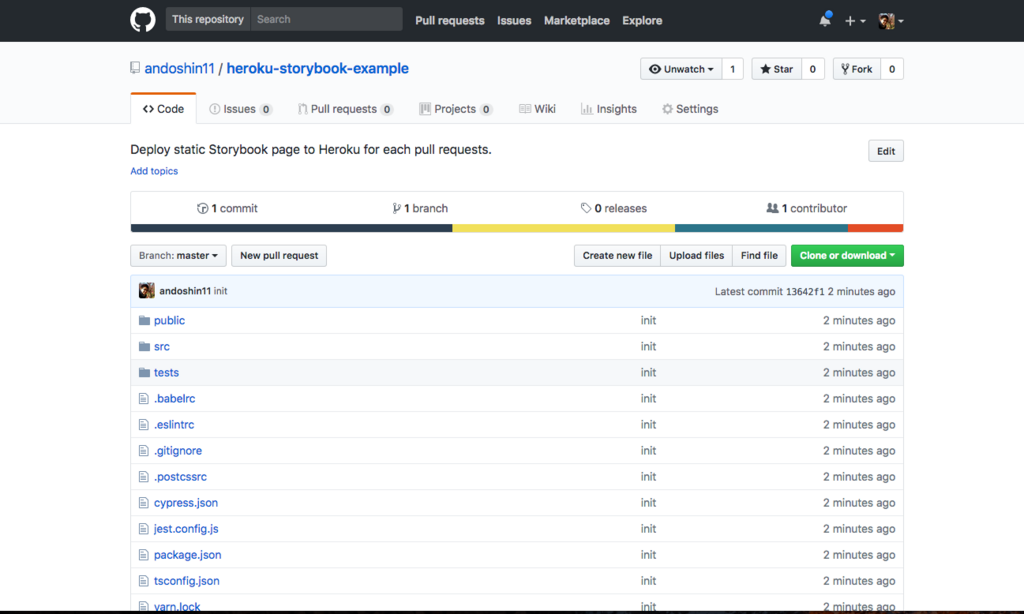
Task: Open the Branch: master dropdown
Action: (x=178, y=255)
